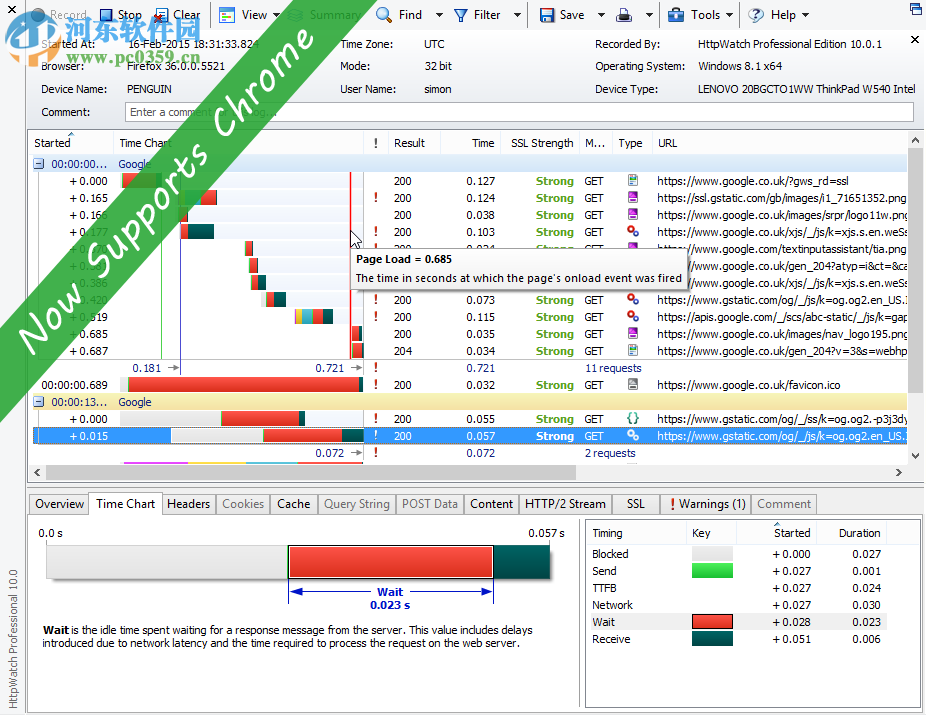Open the SSL tab
Viewport: 926px width, 715px height.
(x=635, y=504)
